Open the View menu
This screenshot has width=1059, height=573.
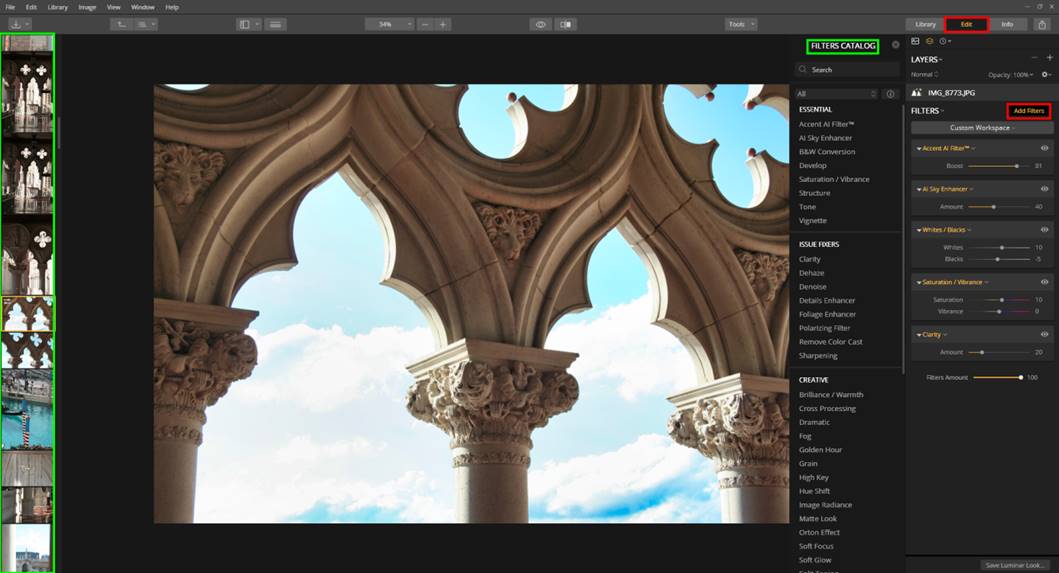click(x=113, y=7)
